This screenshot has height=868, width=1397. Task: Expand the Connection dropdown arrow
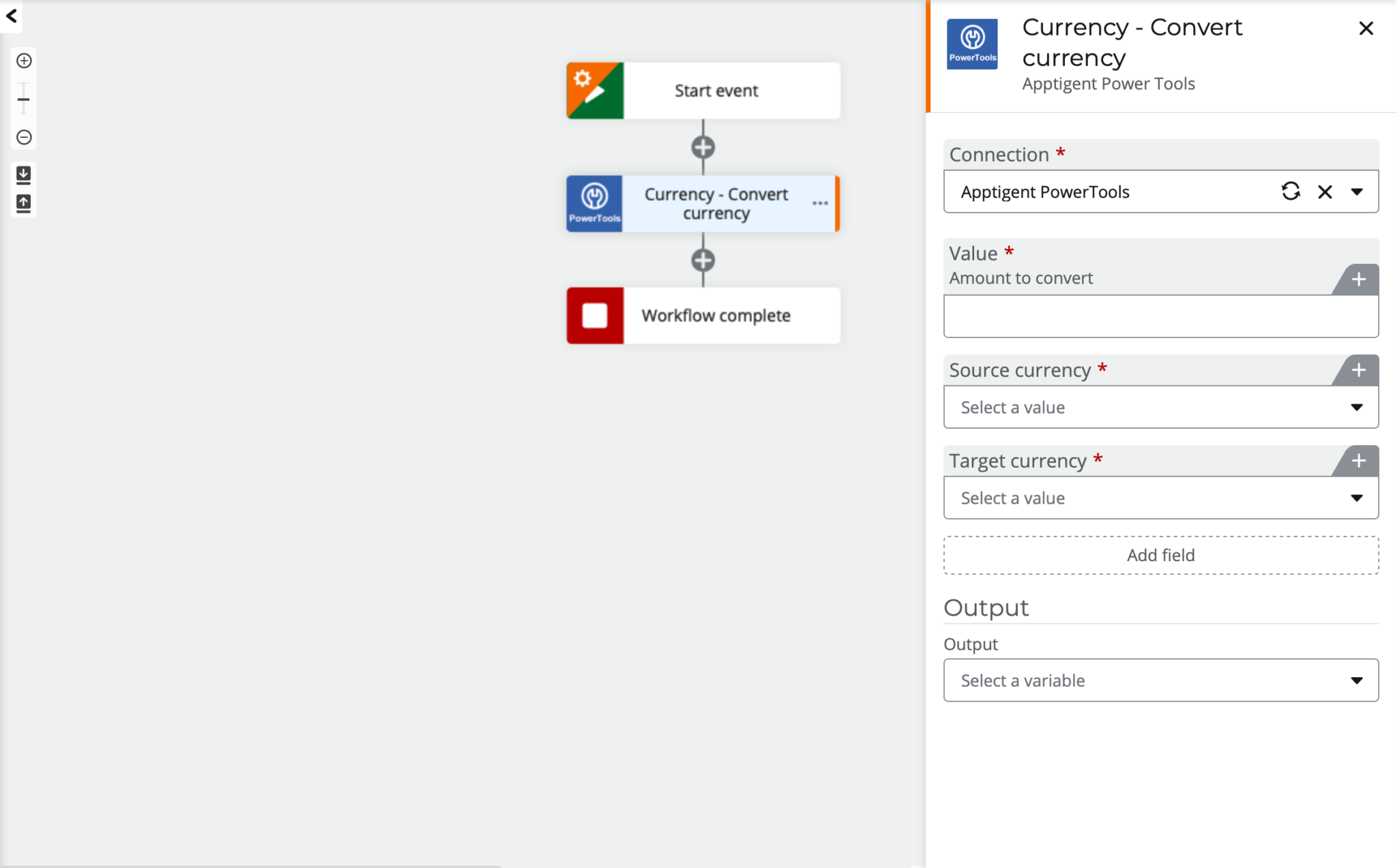[1357, 192]
